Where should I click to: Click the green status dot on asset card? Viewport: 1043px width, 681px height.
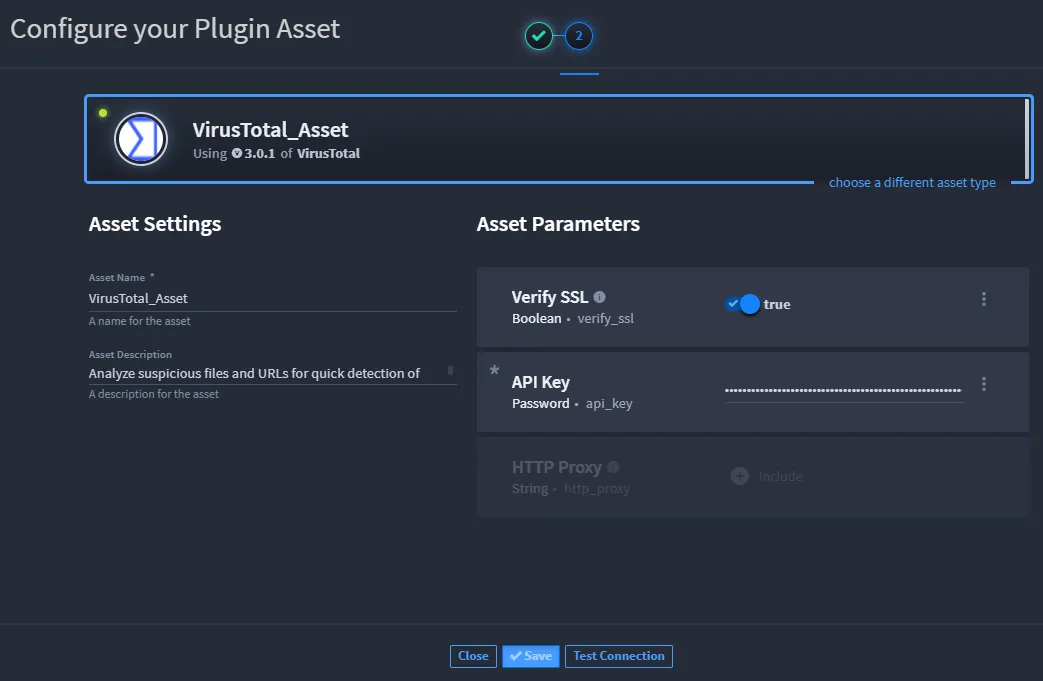click(103, 113)
